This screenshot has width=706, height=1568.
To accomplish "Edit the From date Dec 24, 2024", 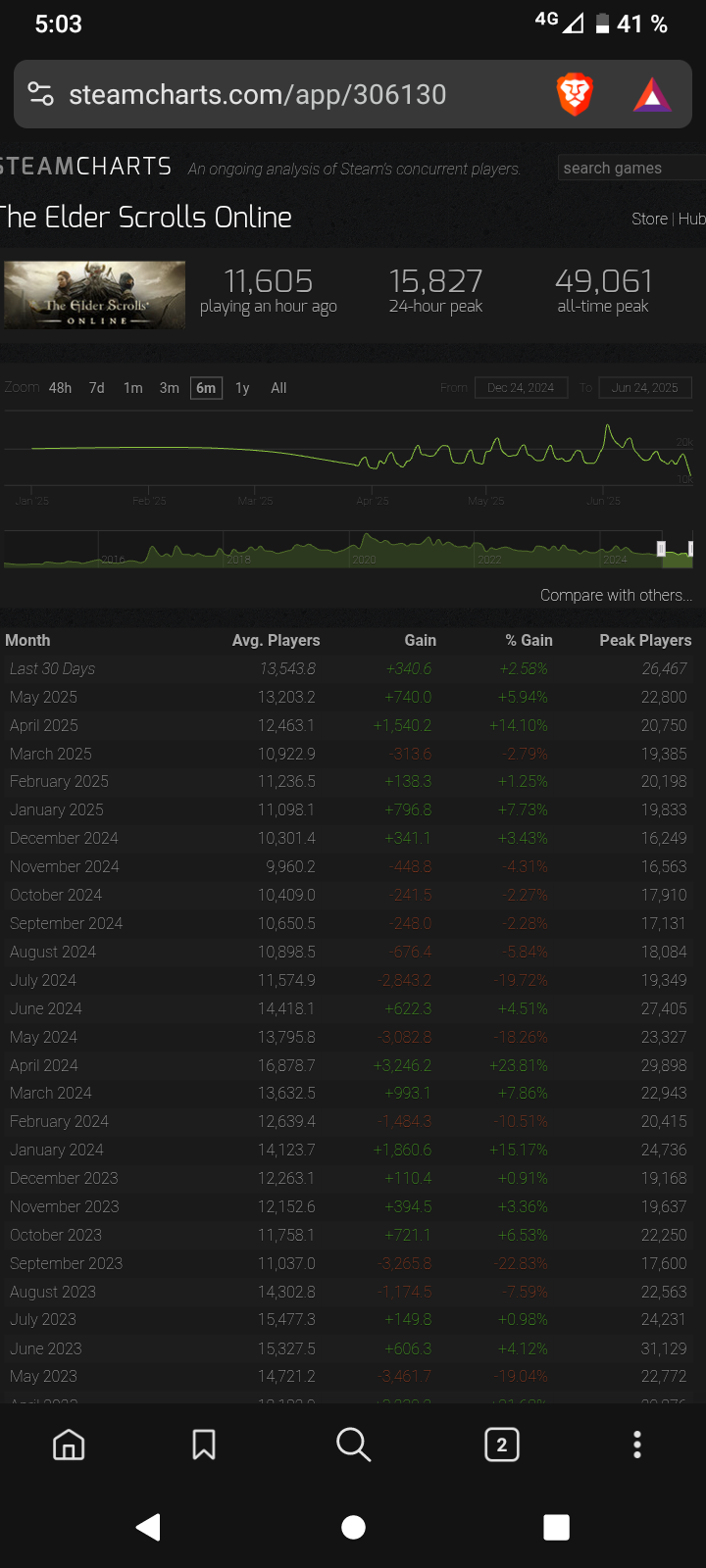I will (x=521, y=387).
